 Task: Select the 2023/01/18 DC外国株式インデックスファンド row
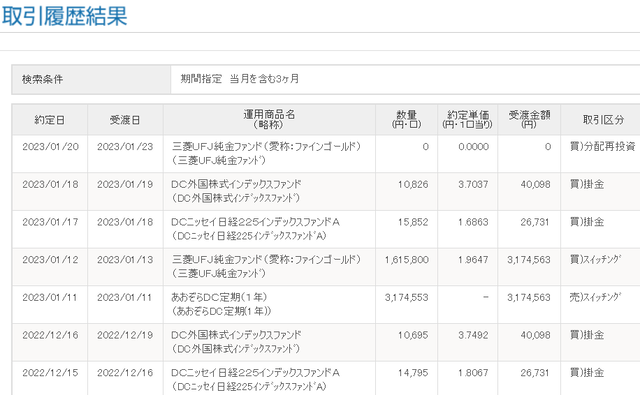(x=326, y=191)
